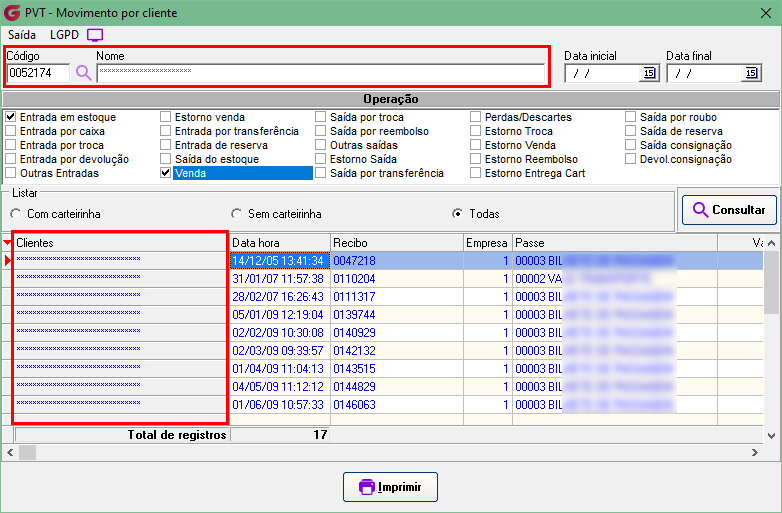The width and height of the screenshot is (782, 513).
Task: Check Estorno Saída
Action: click(x=321, y=159)
